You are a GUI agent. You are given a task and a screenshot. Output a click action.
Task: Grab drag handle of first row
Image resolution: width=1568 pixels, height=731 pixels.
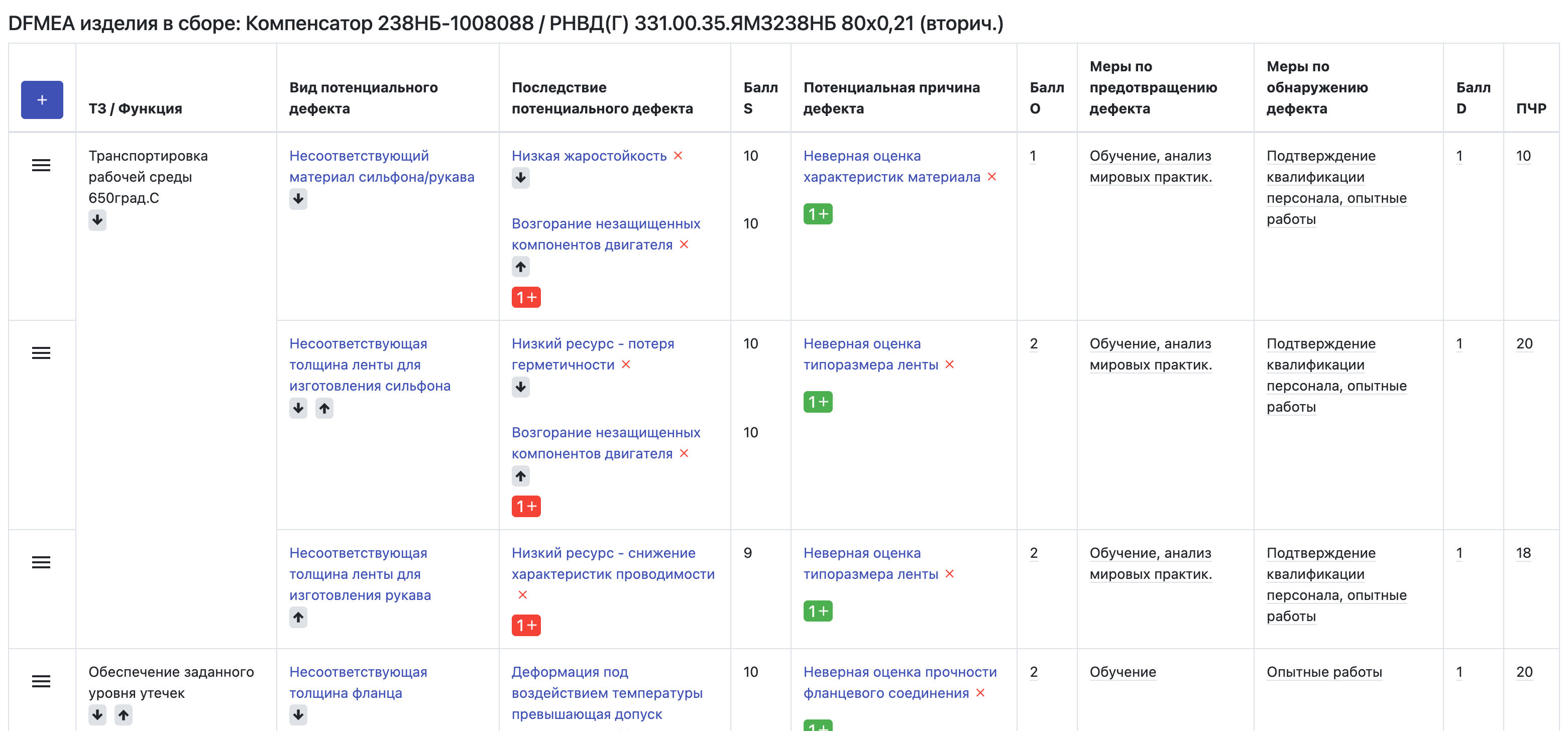(x=41, y=165)
